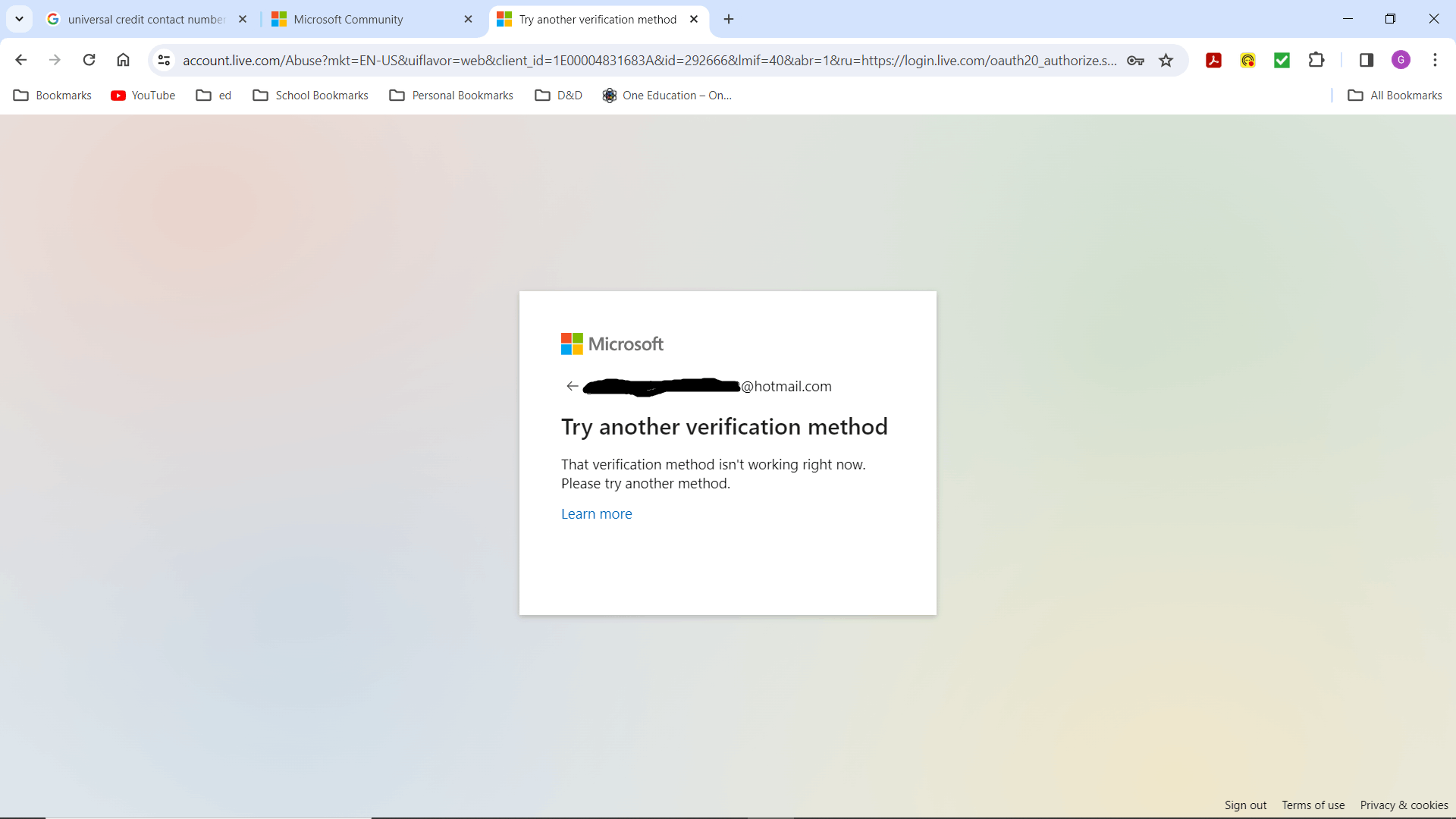The image size is (1456, 819).
Task: Open the yellow circular extension icon
Action: (x=1247, y=61)
